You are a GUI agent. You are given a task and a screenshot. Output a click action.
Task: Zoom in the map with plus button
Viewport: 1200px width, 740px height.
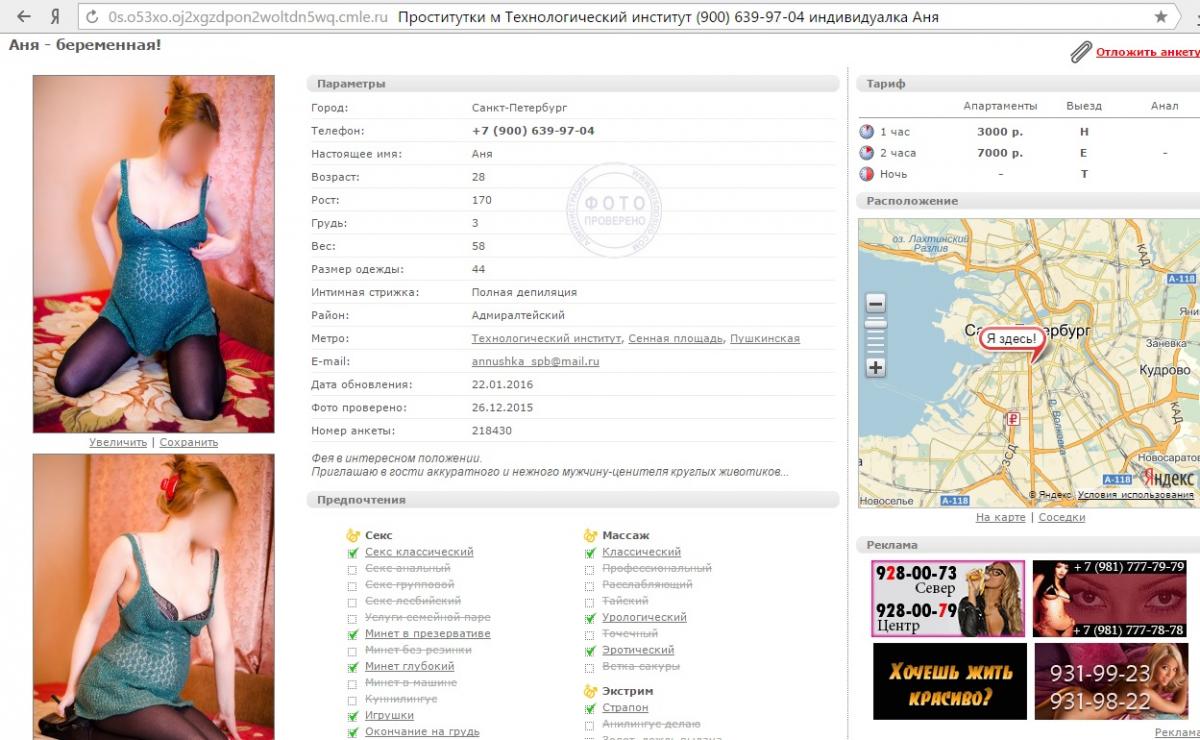point(876,367)
